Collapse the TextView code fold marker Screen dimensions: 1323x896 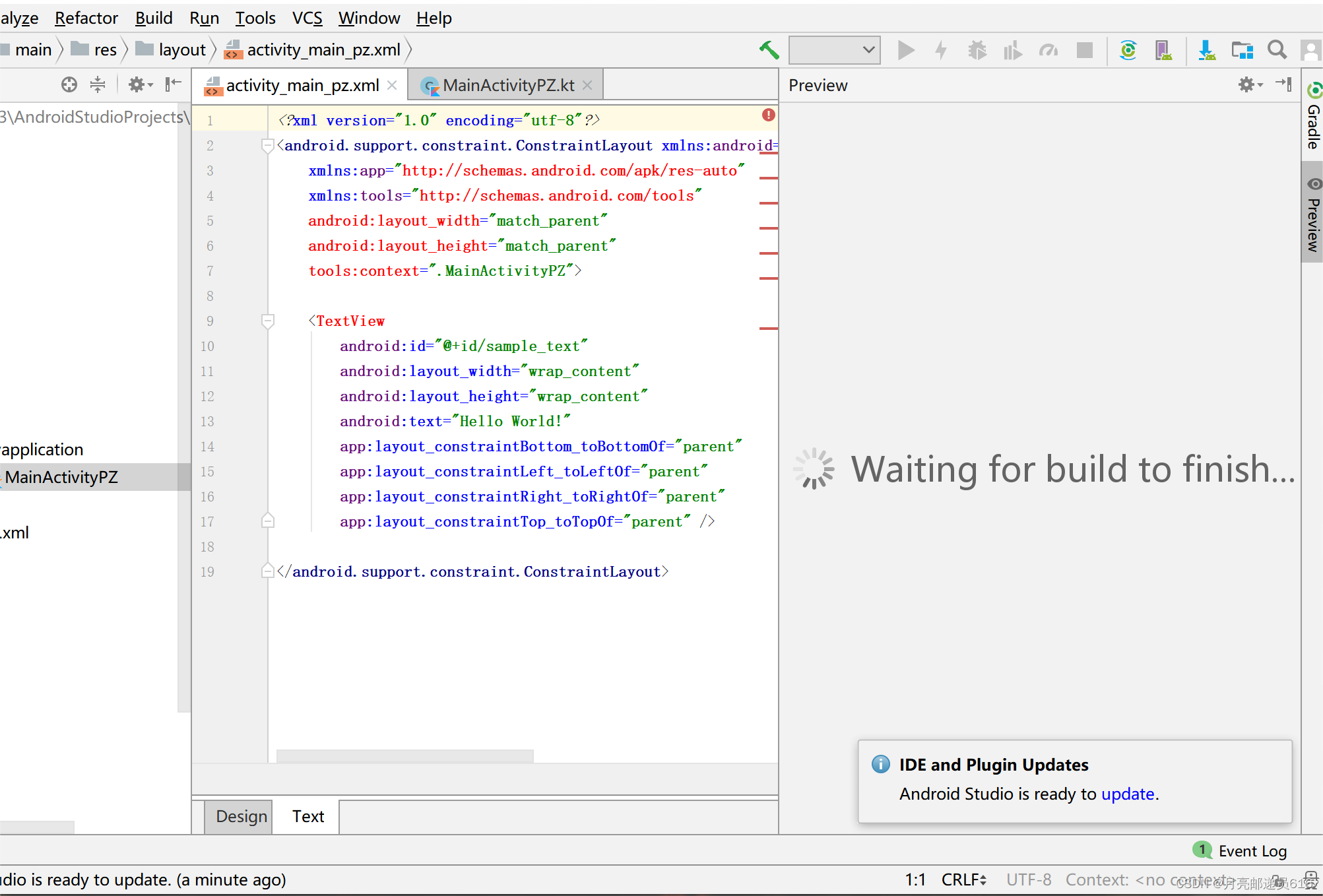(x=268, y=321)
